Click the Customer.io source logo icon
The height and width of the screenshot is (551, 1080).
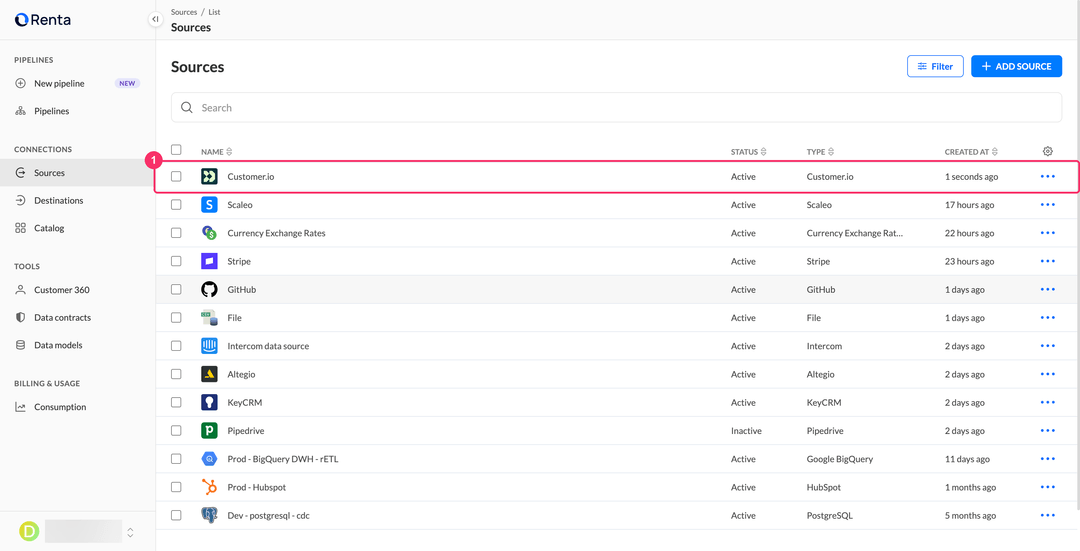pyautogui.click(x=209, y=176)
